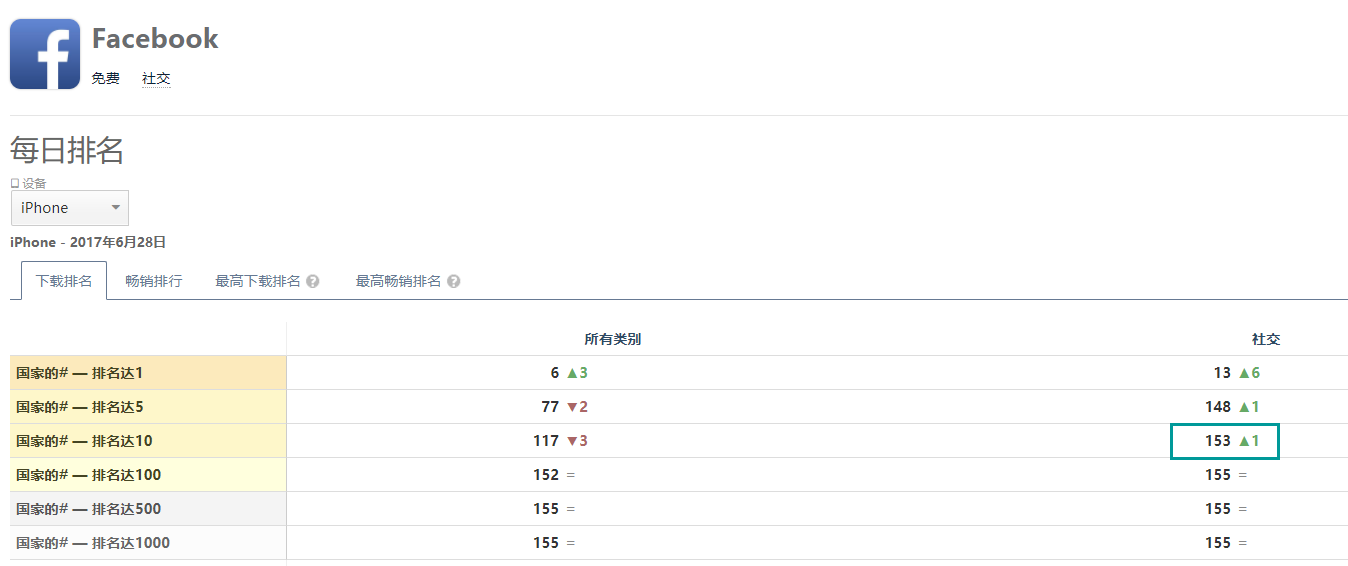
Task: Click the 社交 category link
Action: pos(156,78)
